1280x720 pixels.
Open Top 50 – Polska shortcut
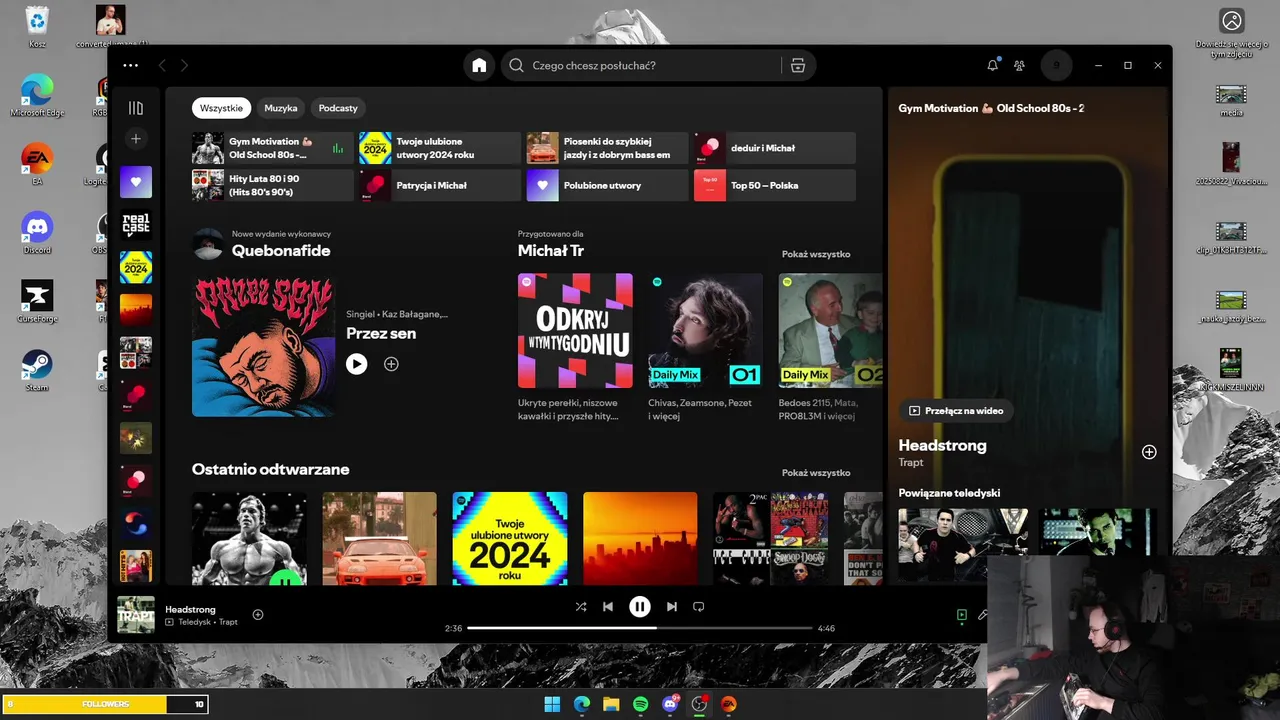pyautogui.click(x=774, y=185)
